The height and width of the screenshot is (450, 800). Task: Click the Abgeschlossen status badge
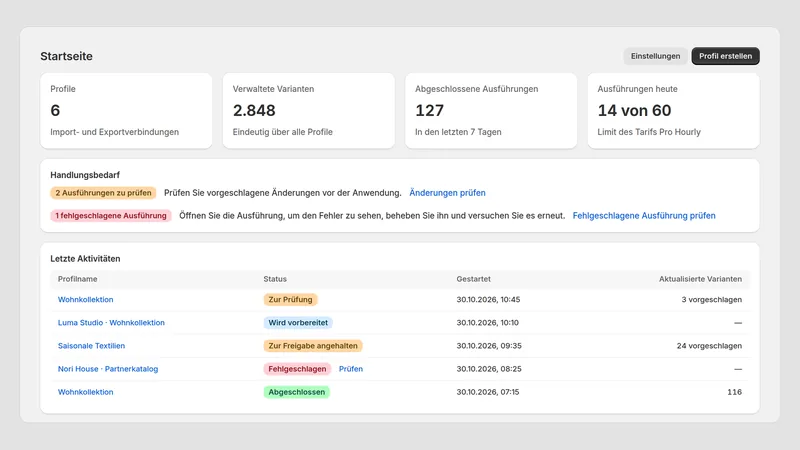(296, 392)
